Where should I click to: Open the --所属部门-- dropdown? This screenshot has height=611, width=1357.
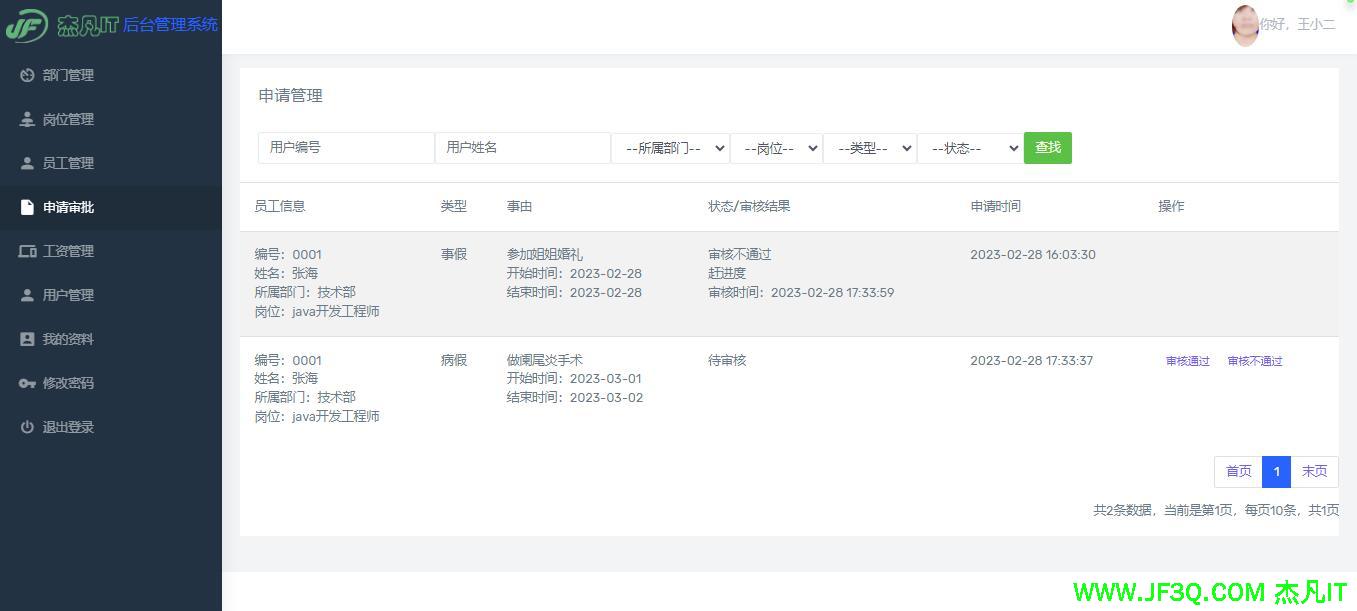coord(670,147)
